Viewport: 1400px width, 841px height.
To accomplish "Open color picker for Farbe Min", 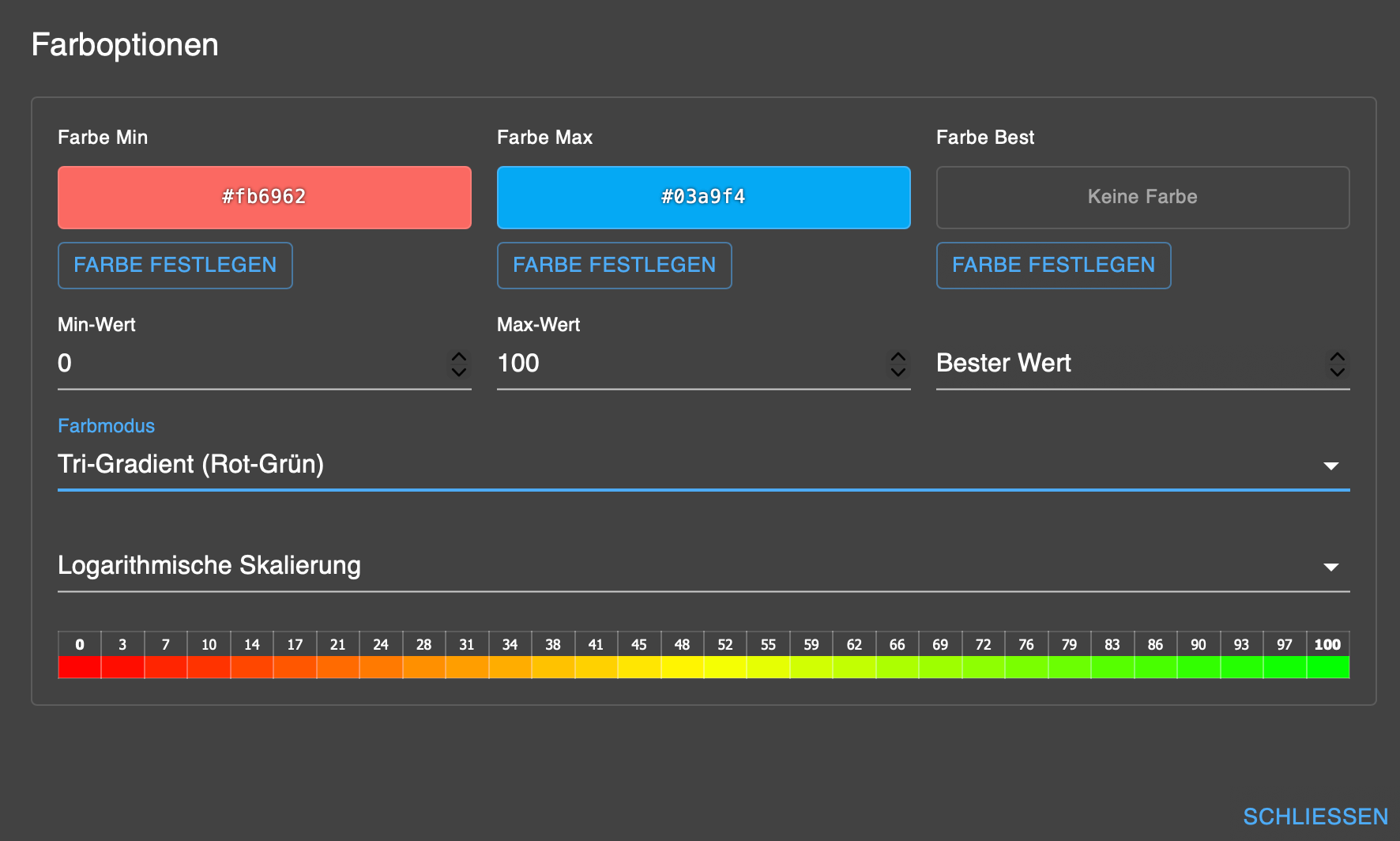I will (x=175, y=266).
